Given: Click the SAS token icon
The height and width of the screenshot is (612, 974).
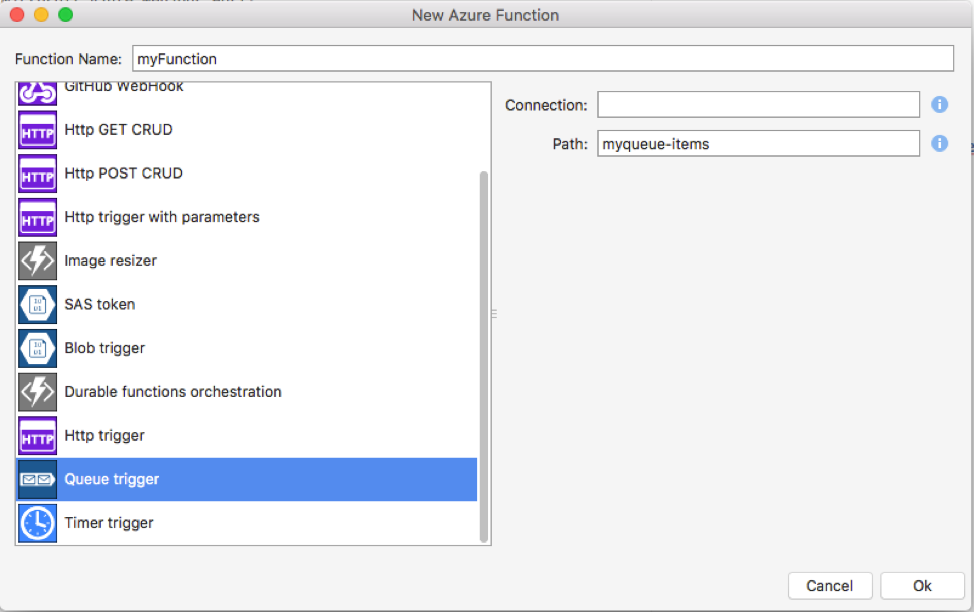Looking at the screenshot, I should (x=38, y=305).
